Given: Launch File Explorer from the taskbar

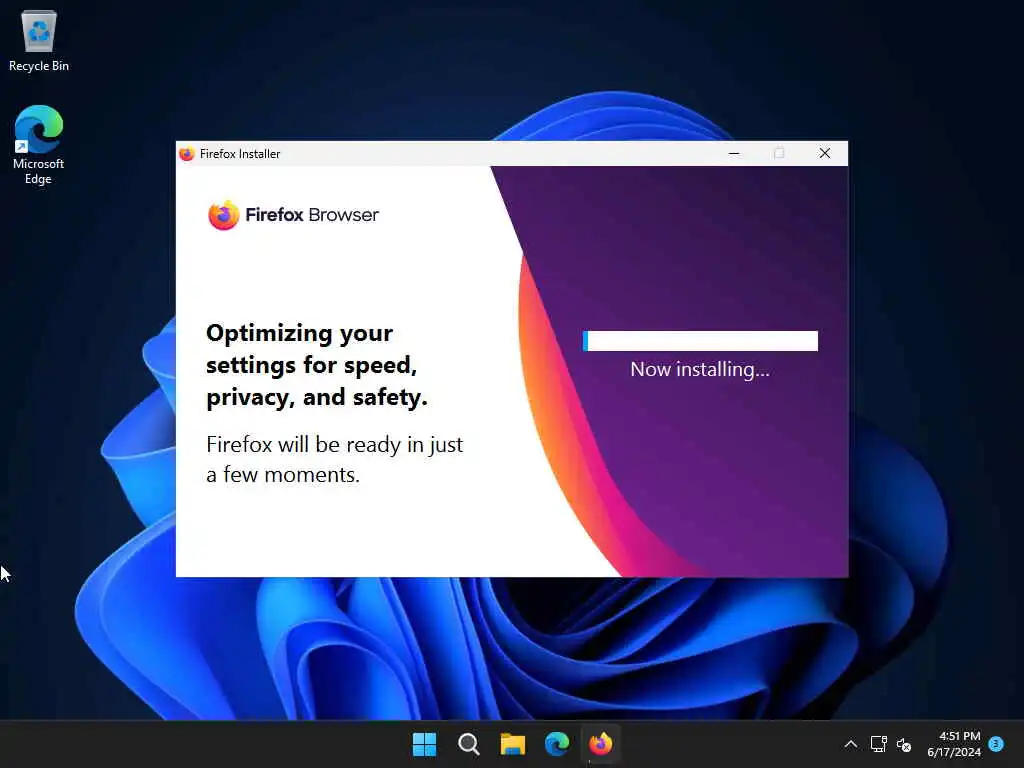Looking at the screenshot, I should [x=513, y=744].
